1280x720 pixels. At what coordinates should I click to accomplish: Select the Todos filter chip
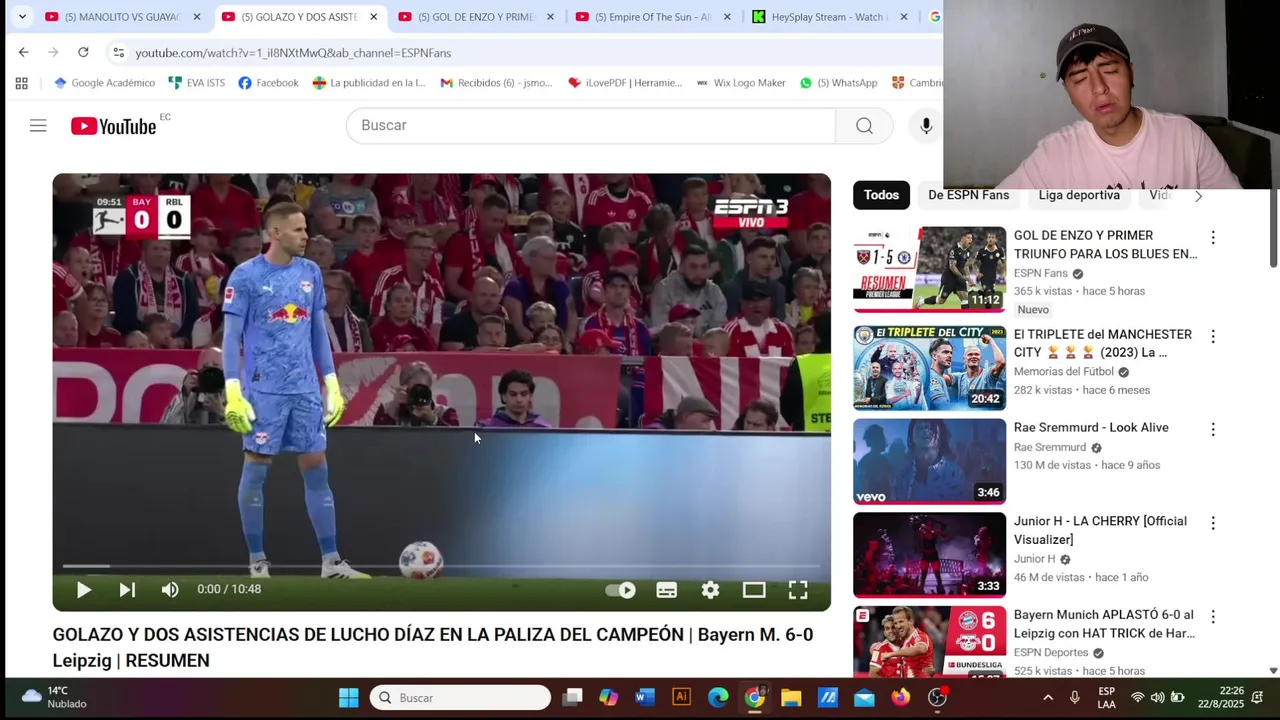[881, 195]
